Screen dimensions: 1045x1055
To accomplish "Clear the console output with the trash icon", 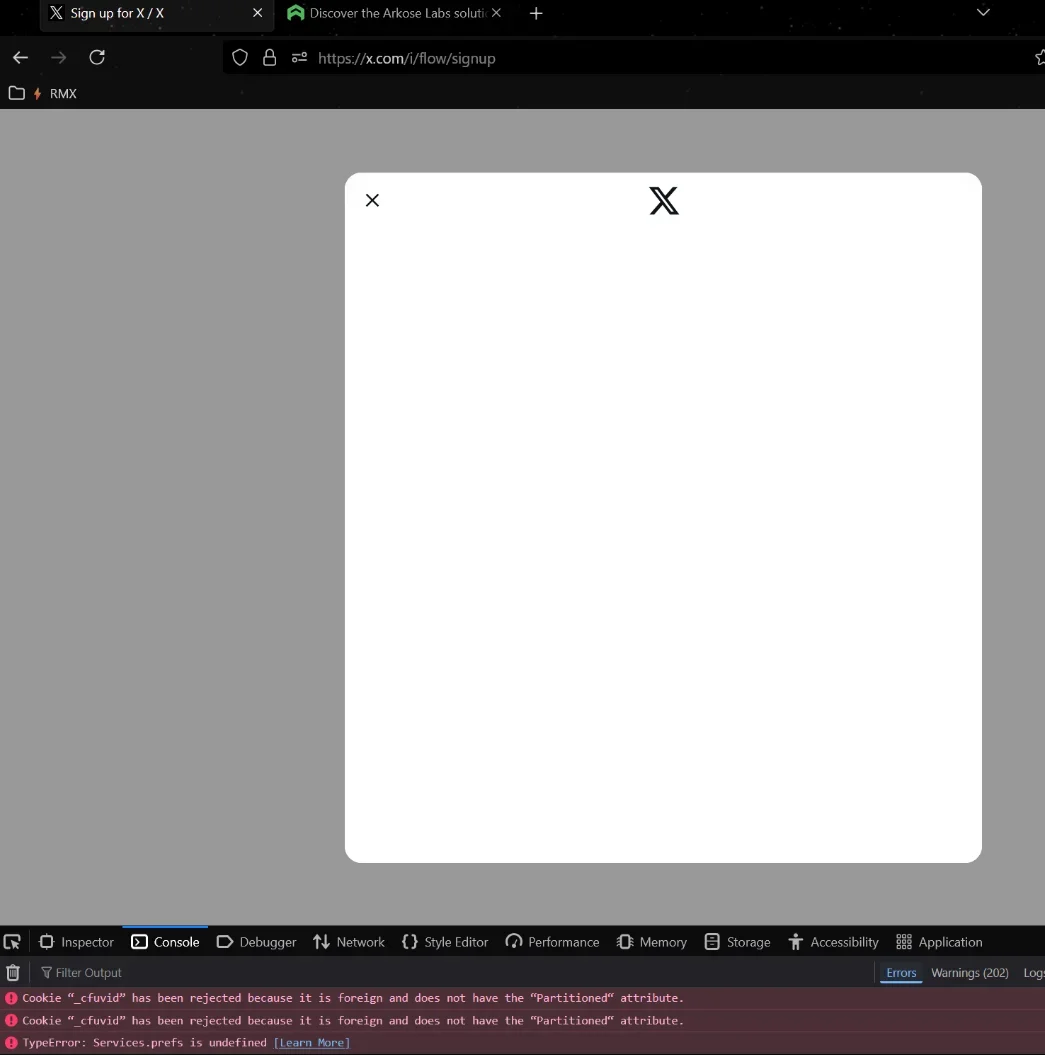I will tap(13, 972).
